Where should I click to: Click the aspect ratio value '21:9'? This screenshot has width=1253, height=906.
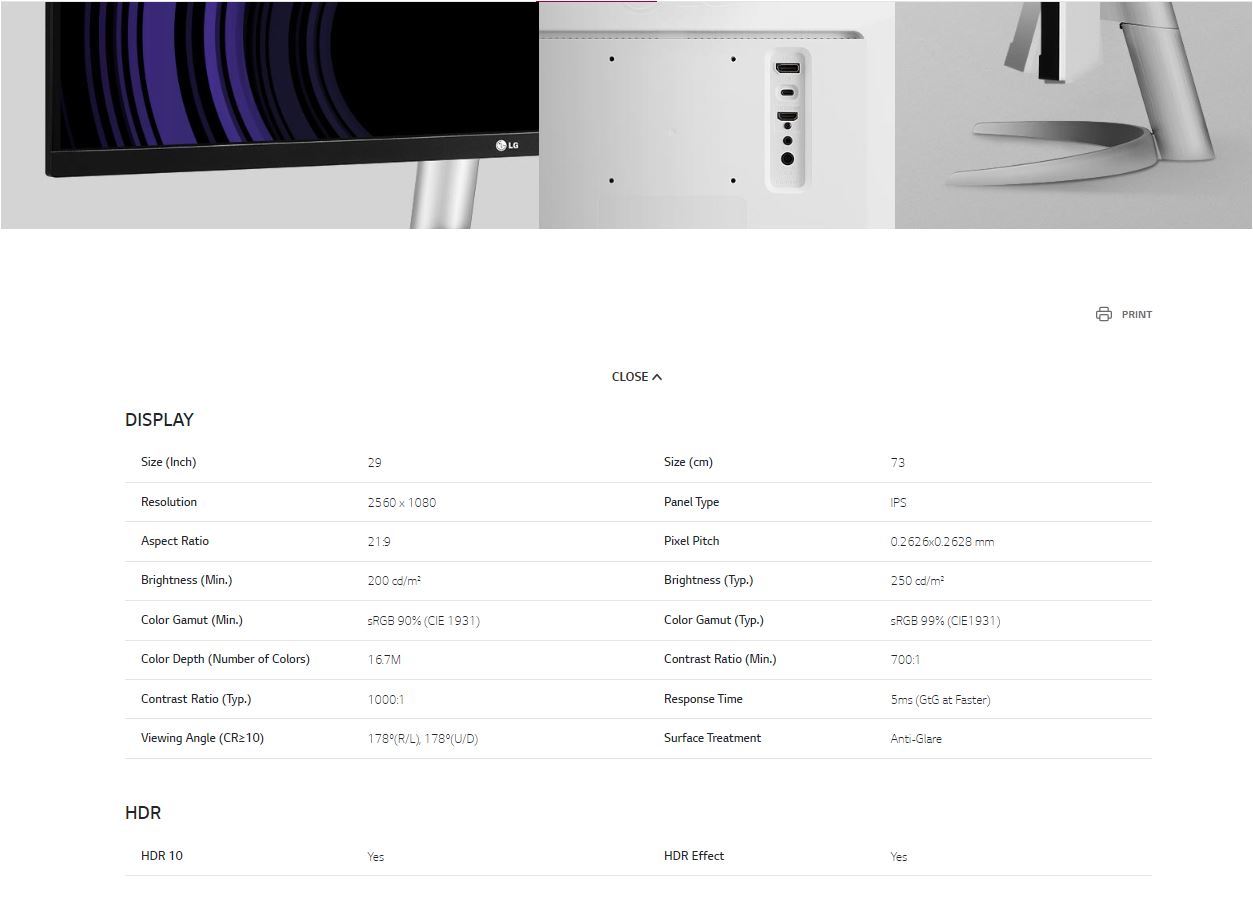(x=379, y=542)
